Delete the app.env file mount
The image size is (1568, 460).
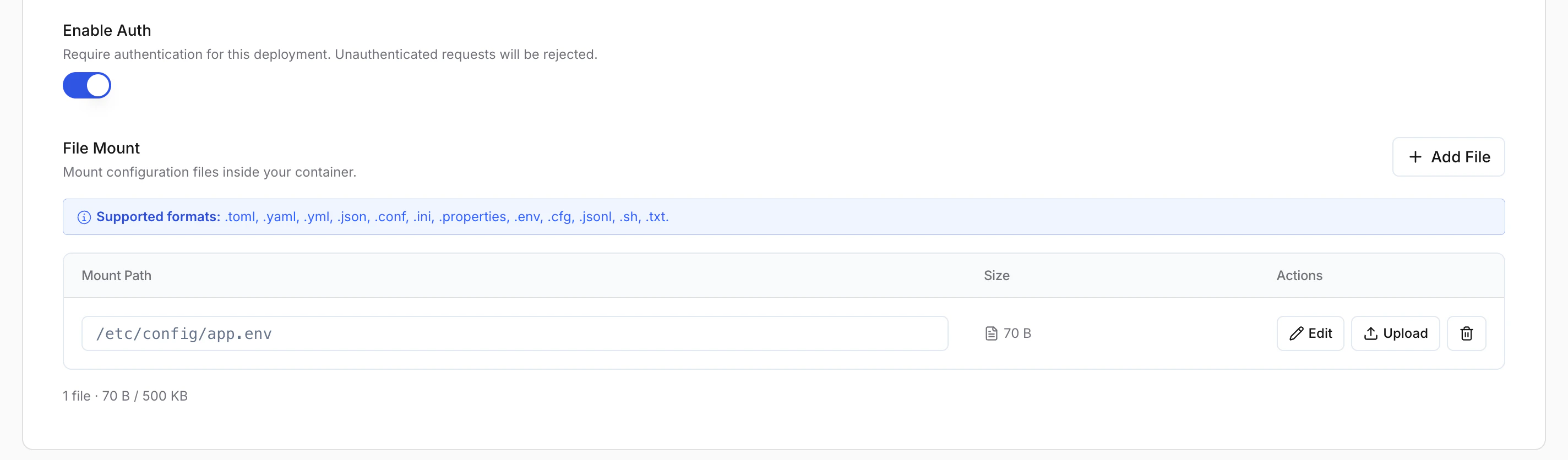1466,333
